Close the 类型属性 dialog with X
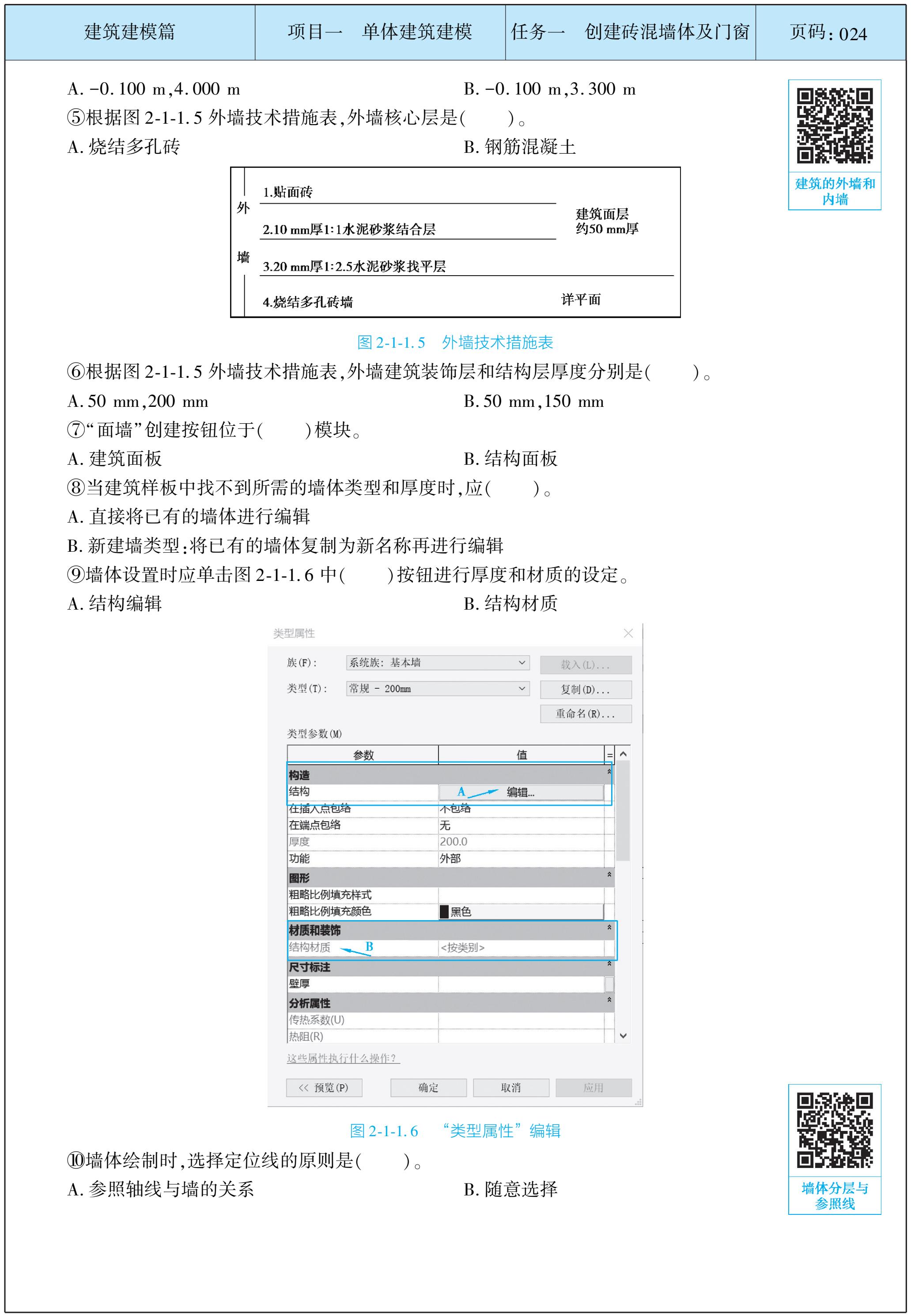The image size is (911, 1316). click(628, 633)
